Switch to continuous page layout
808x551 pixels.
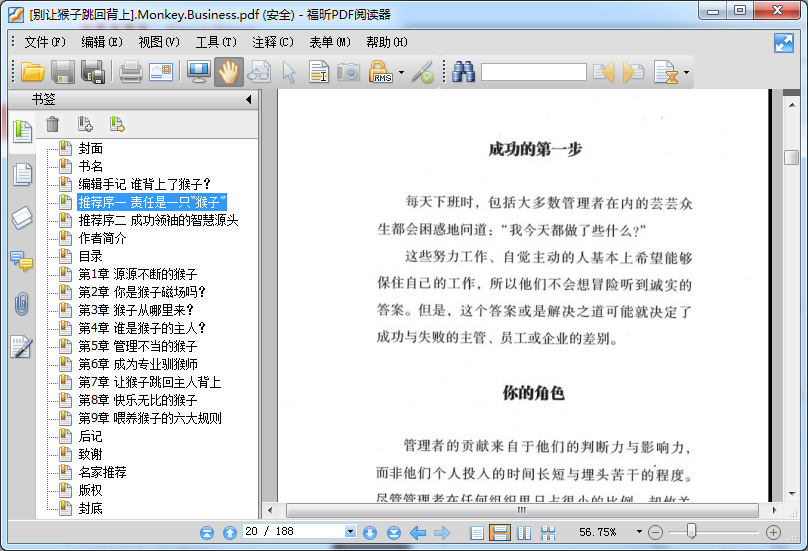click(x=500, y=532)
